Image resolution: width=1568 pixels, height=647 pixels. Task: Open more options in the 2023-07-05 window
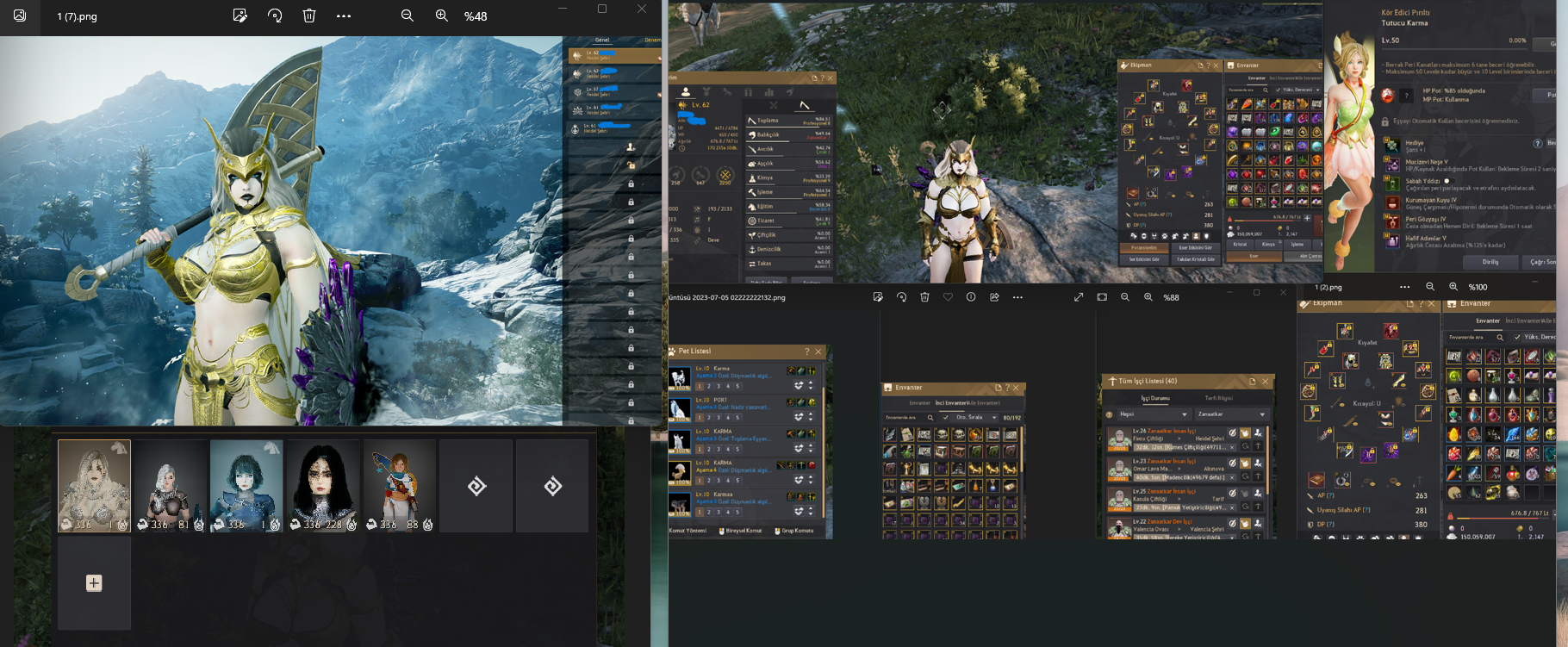[1017, 297]
